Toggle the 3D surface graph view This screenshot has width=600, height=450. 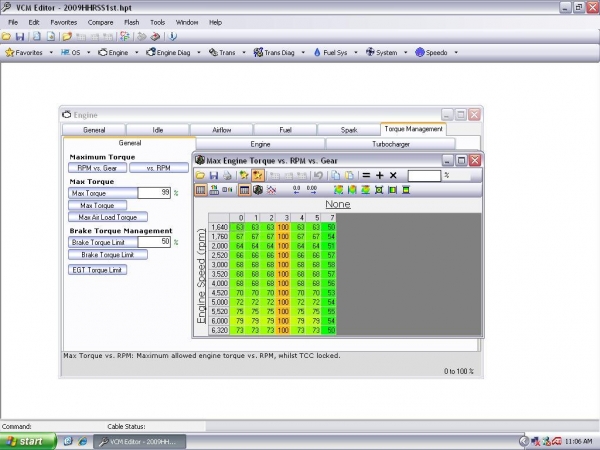click(x=258, y=189)
